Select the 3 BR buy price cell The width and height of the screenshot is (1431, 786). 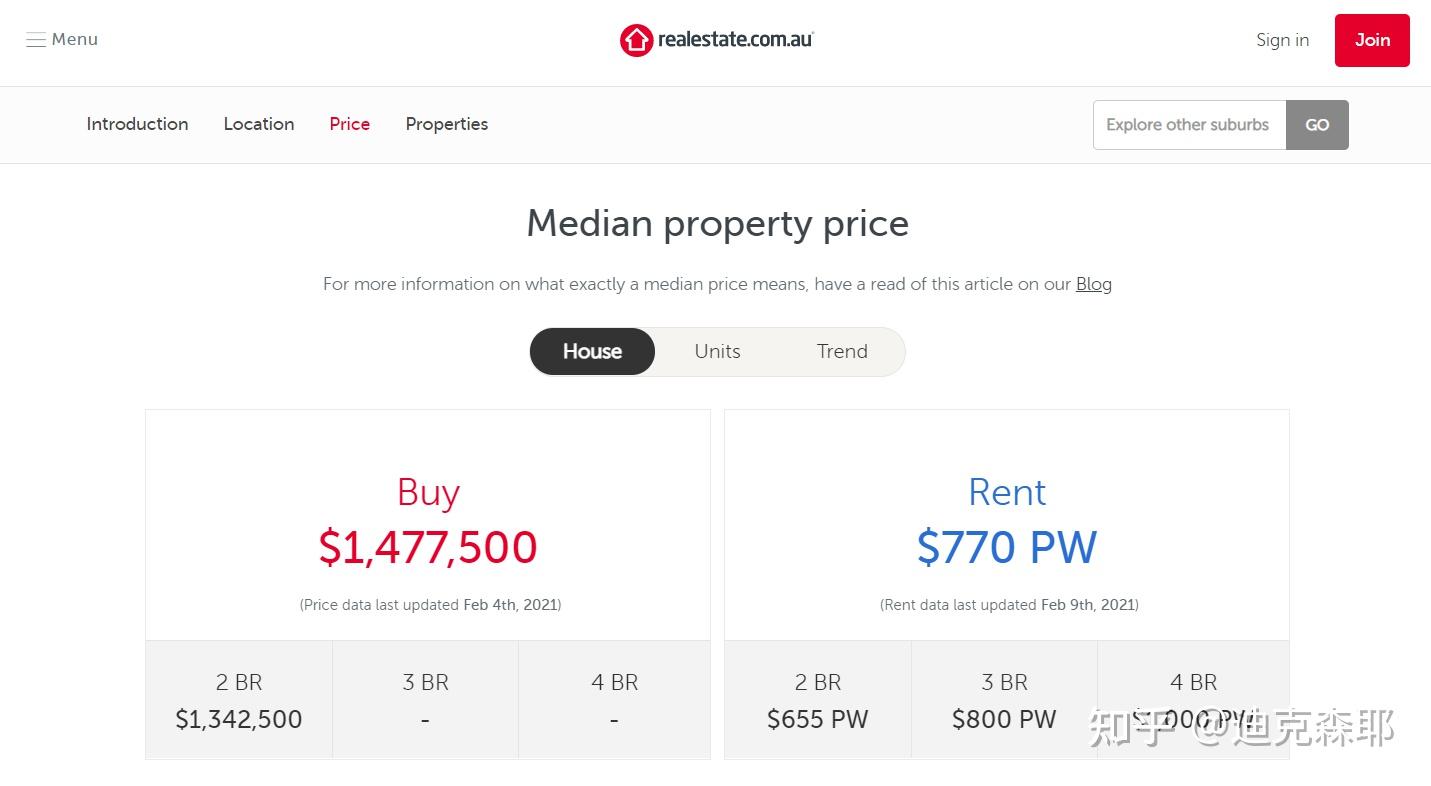(425, 700)
